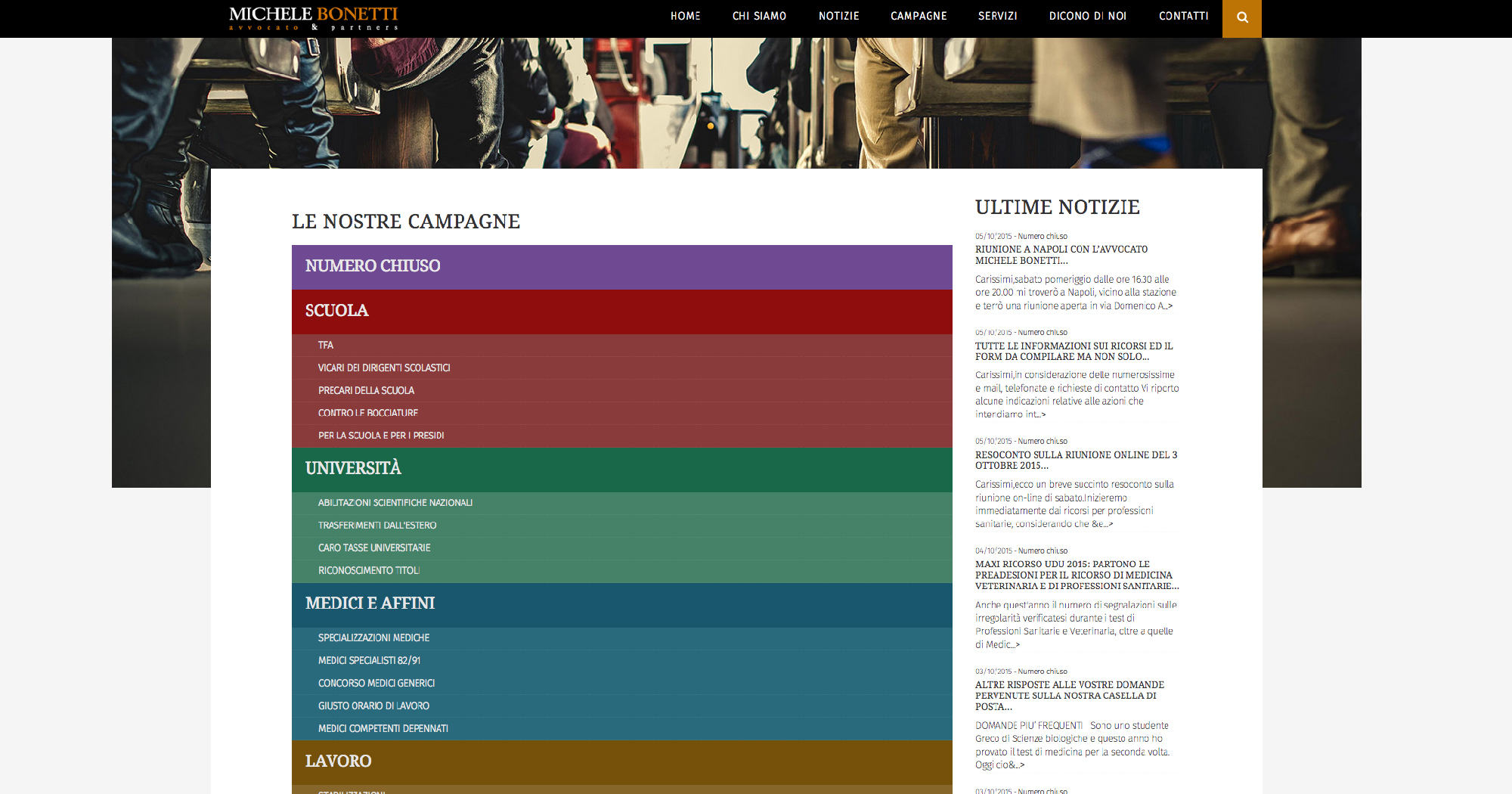
Task: Go to the Chi Siamo page
Action: [x=759, y=16]
